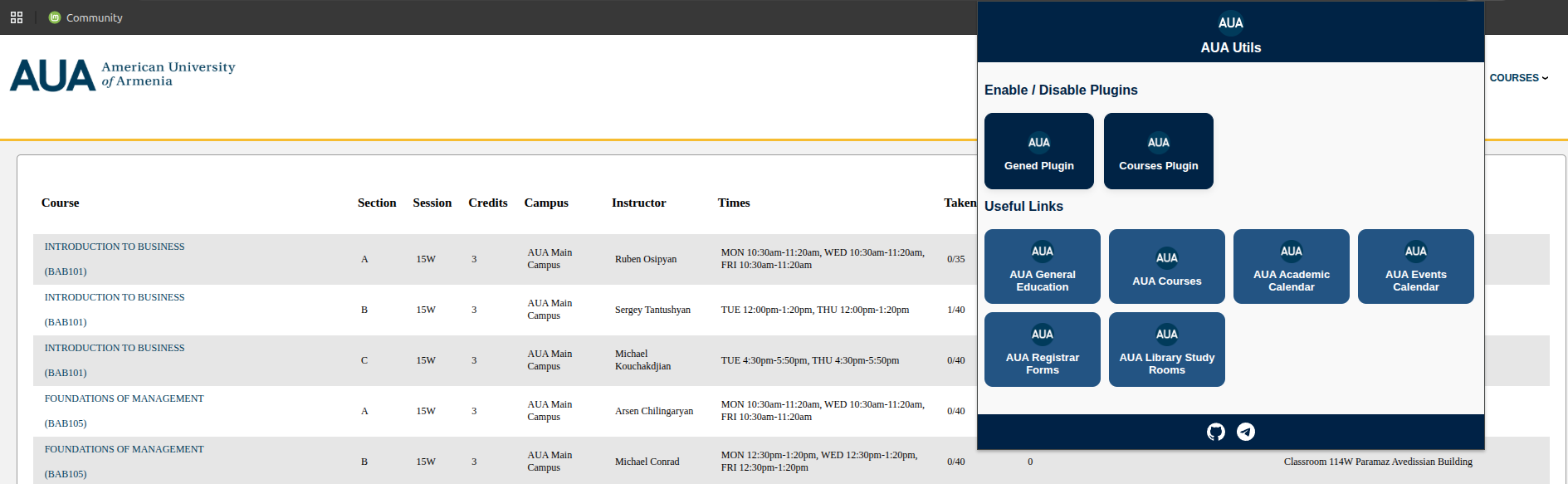Open the AUA Events Calendar tile
1568x484 pixels.
1415,266
